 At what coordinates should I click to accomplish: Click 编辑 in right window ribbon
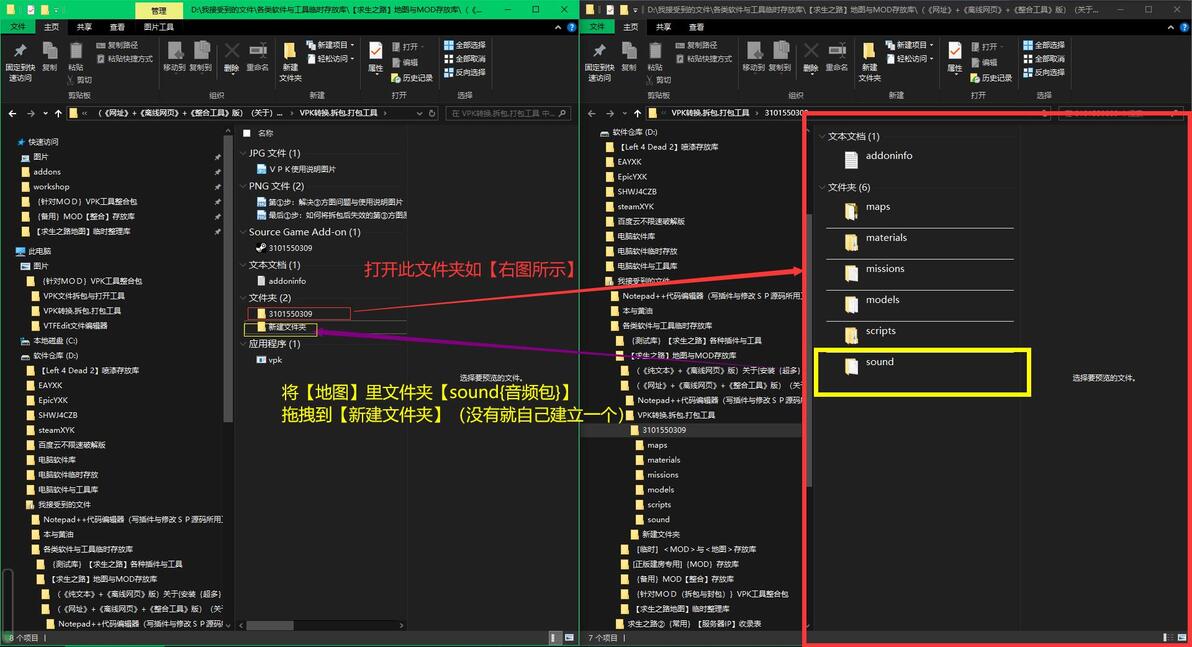[984, 63]
